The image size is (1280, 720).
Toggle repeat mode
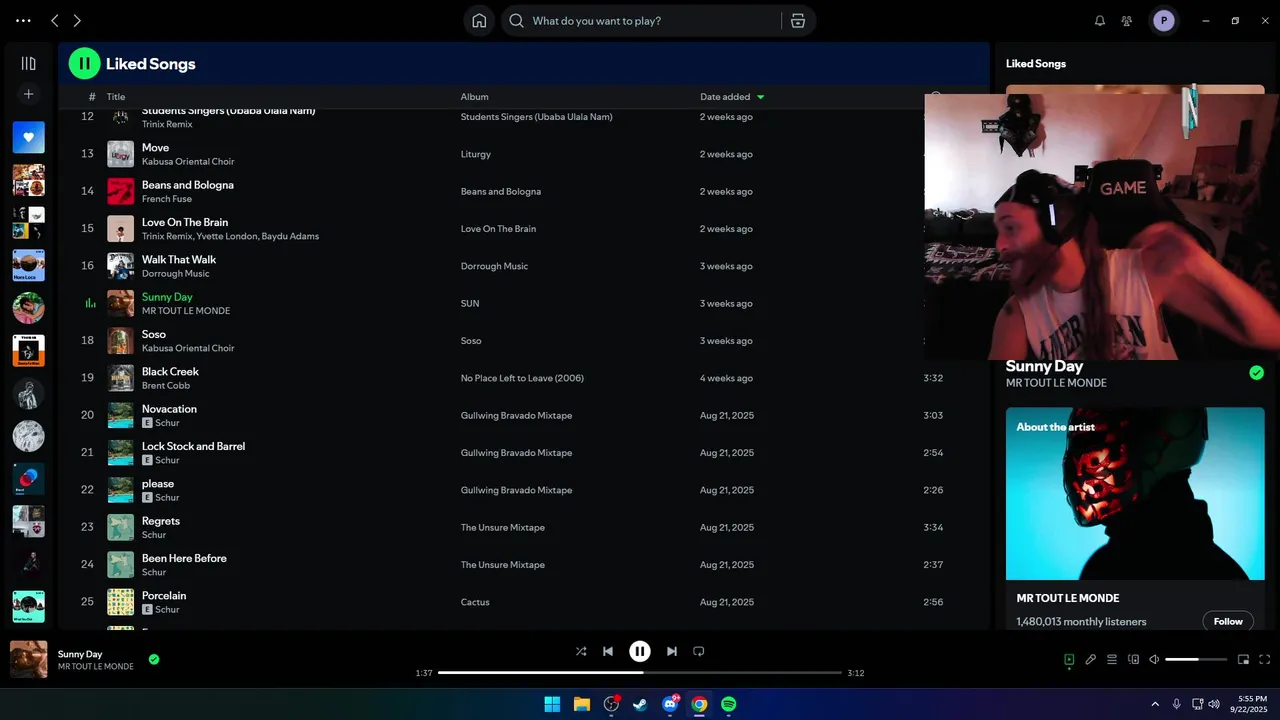699,651
